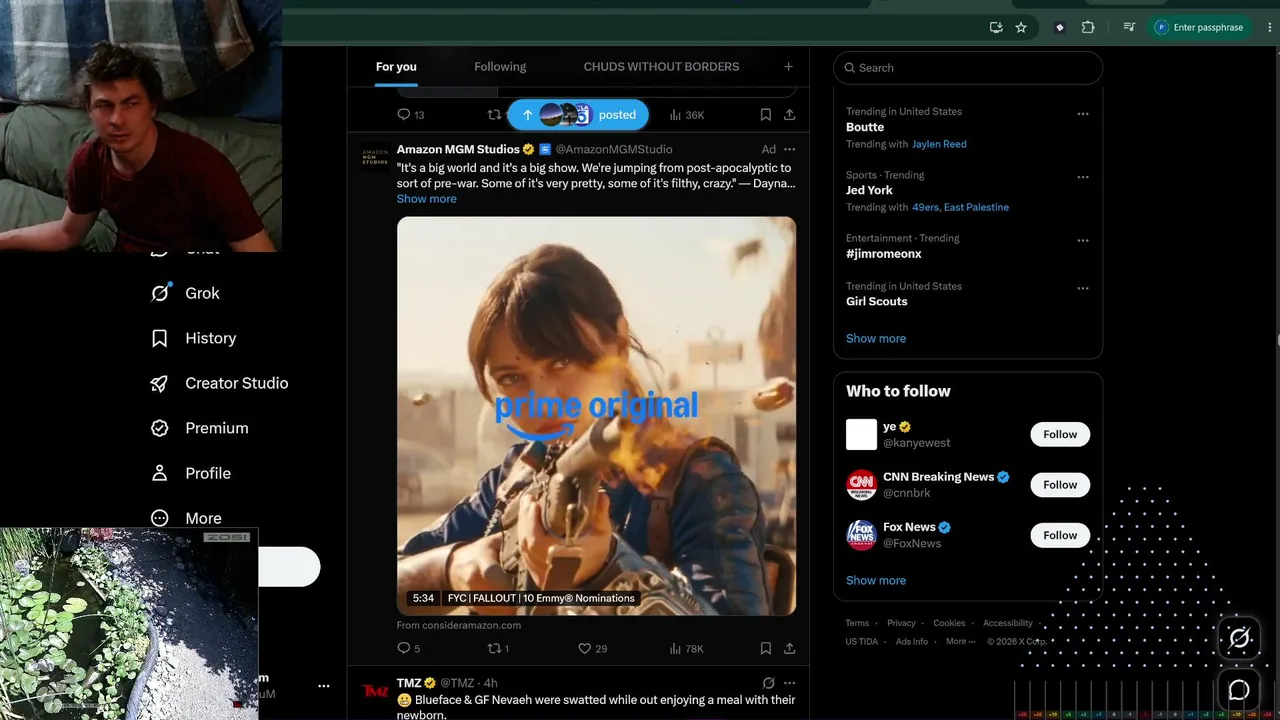Open options menu for TMZ post
1280x720 pixels.
click(789, 683)
